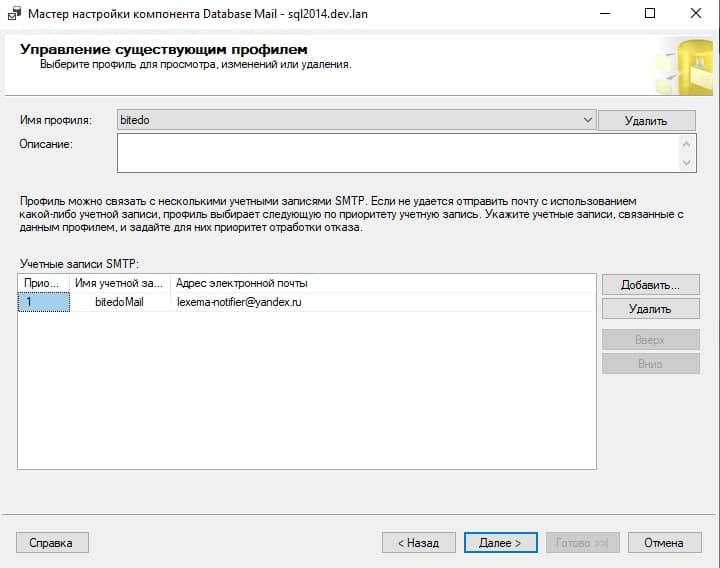Click the Вниз button
Screen dimensions: 720x568
pos(651,364)
